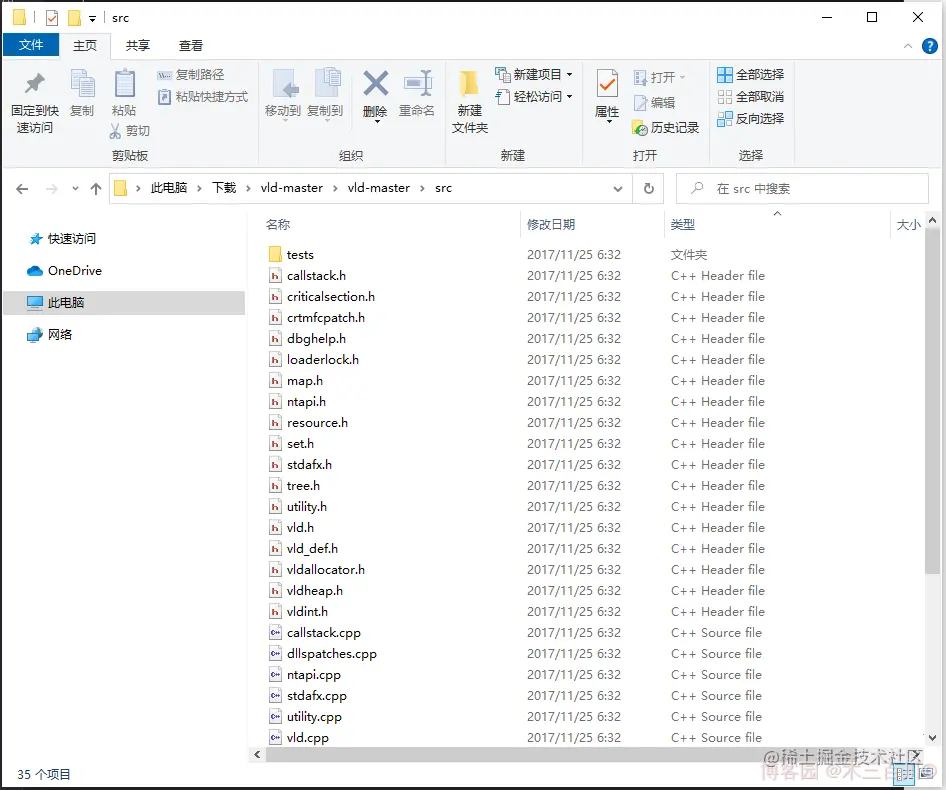Viewport: 946px width, 790px height.
Task: Click the Properties (属性) icon
Action: [606, 83]
